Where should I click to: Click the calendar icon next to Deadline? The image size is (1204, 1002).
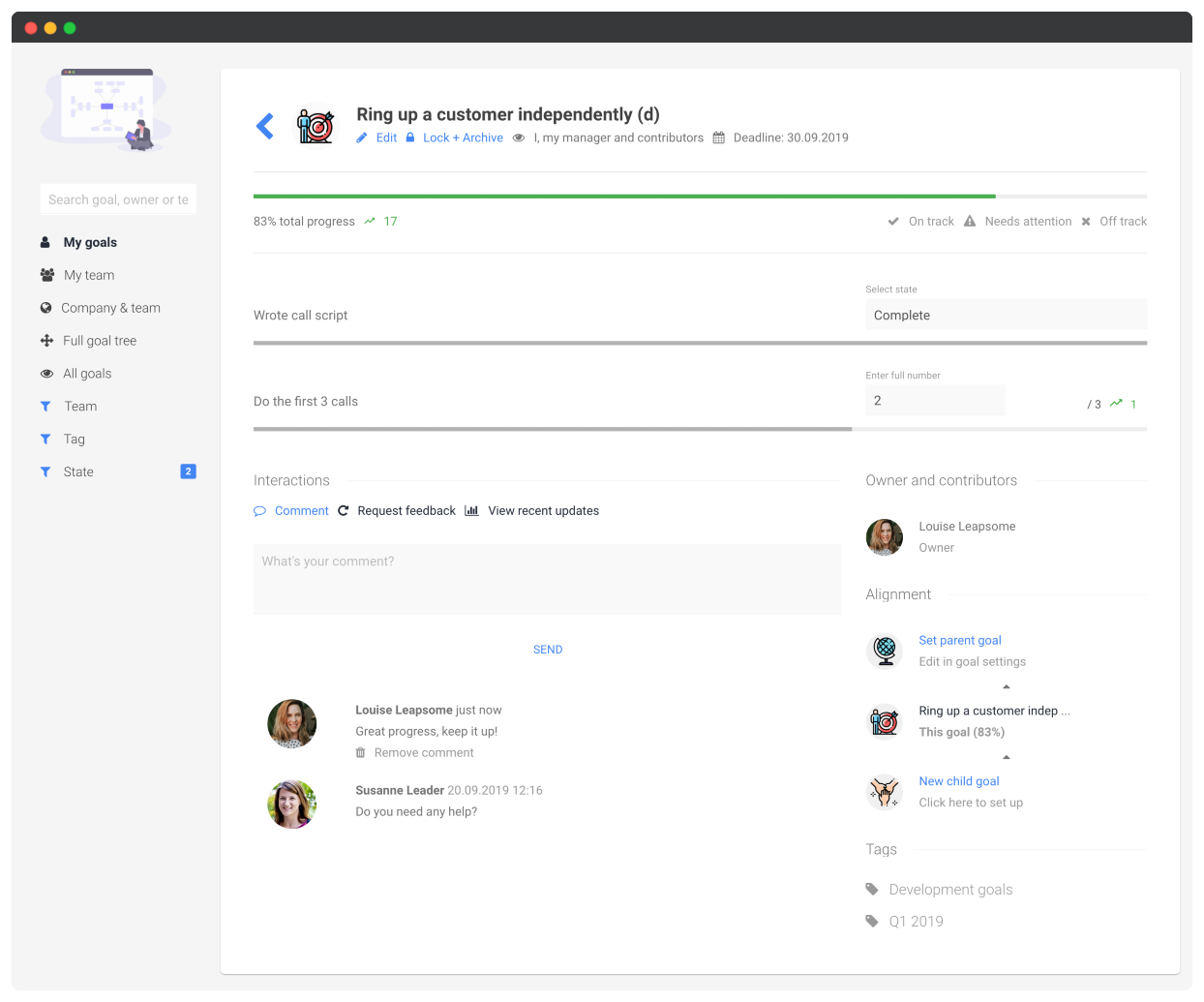click(x=719, y=137)
